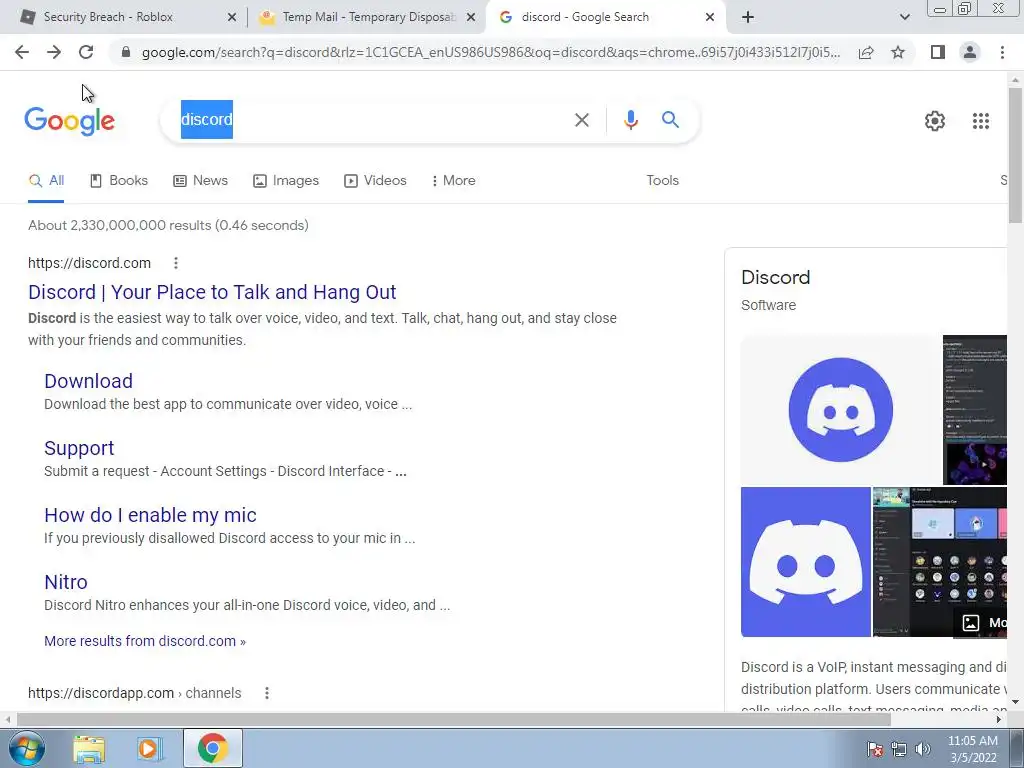Image resolution: width=1024 pixels, height=768 pixels.
Task: Open the Discord chat screenshot thumbnail
Action: tap(975, 410)
